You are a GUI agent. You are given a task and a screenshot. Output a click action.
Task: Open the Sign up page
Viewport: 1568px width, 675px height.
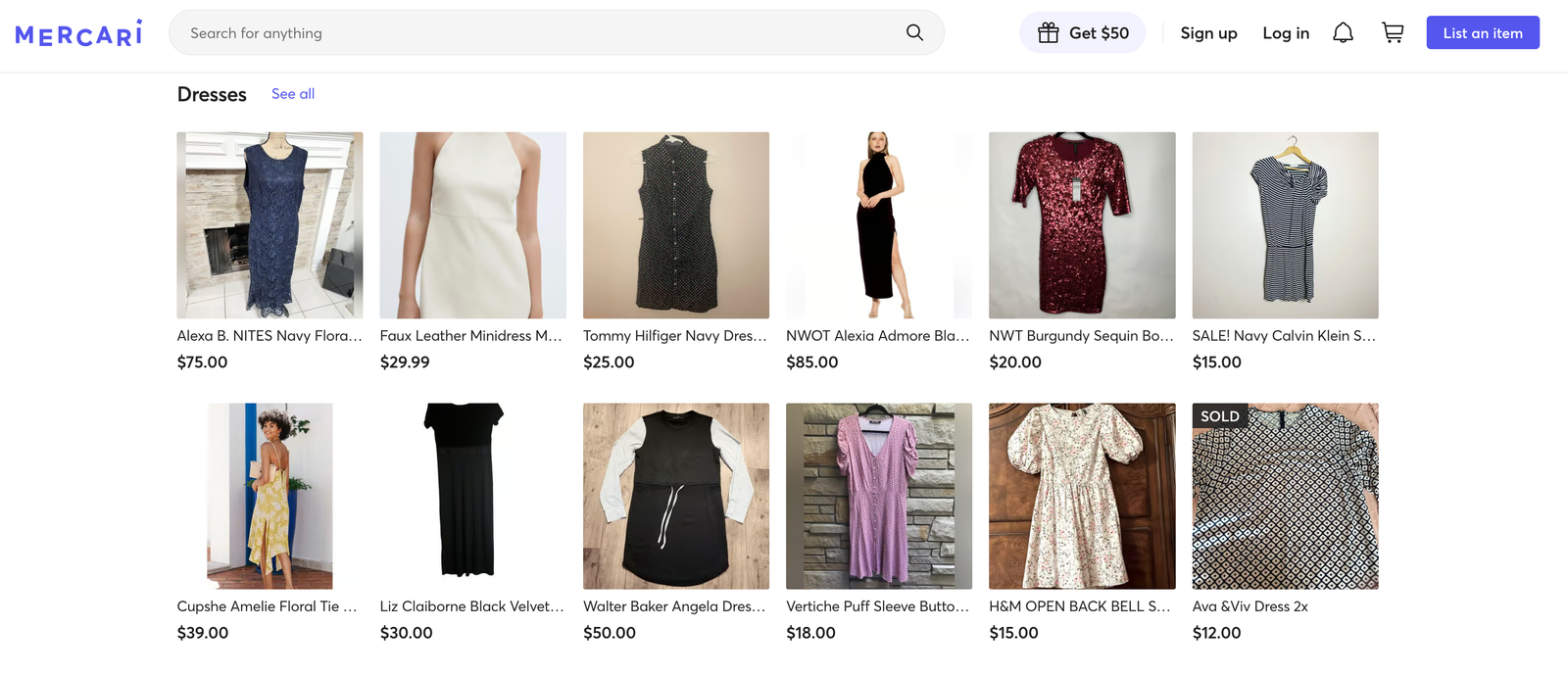pos(1208,32)
